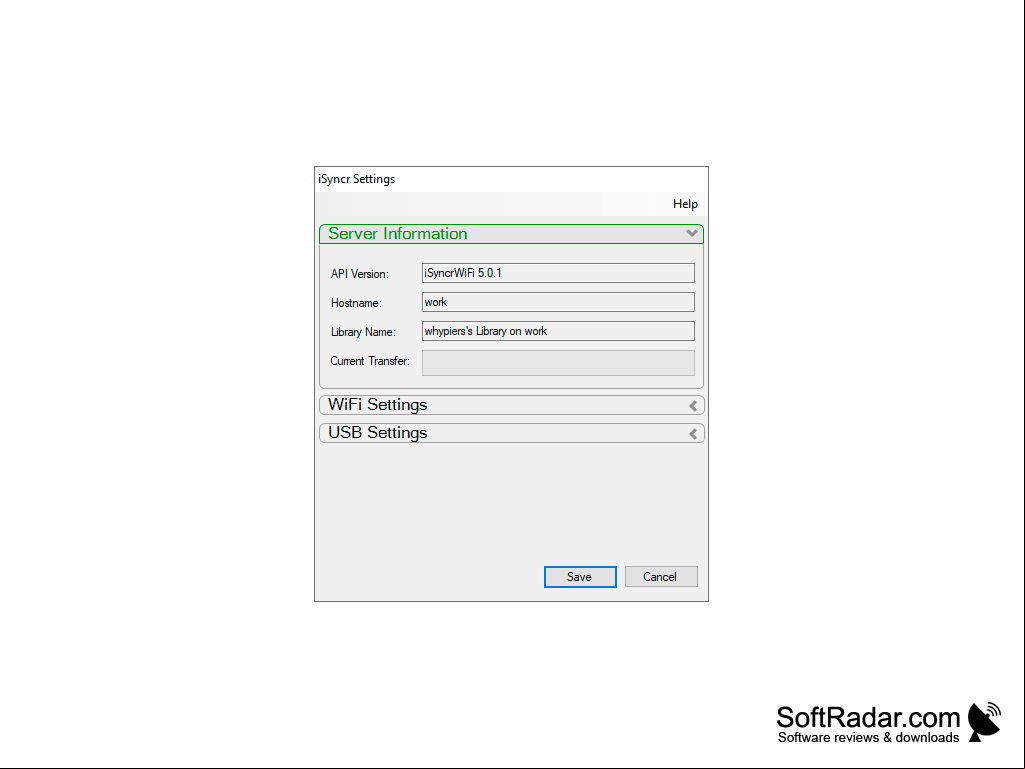This screenshot has height=769, width=1025.
Task: Click the iSyncr Settings window title
Action: 356,179
